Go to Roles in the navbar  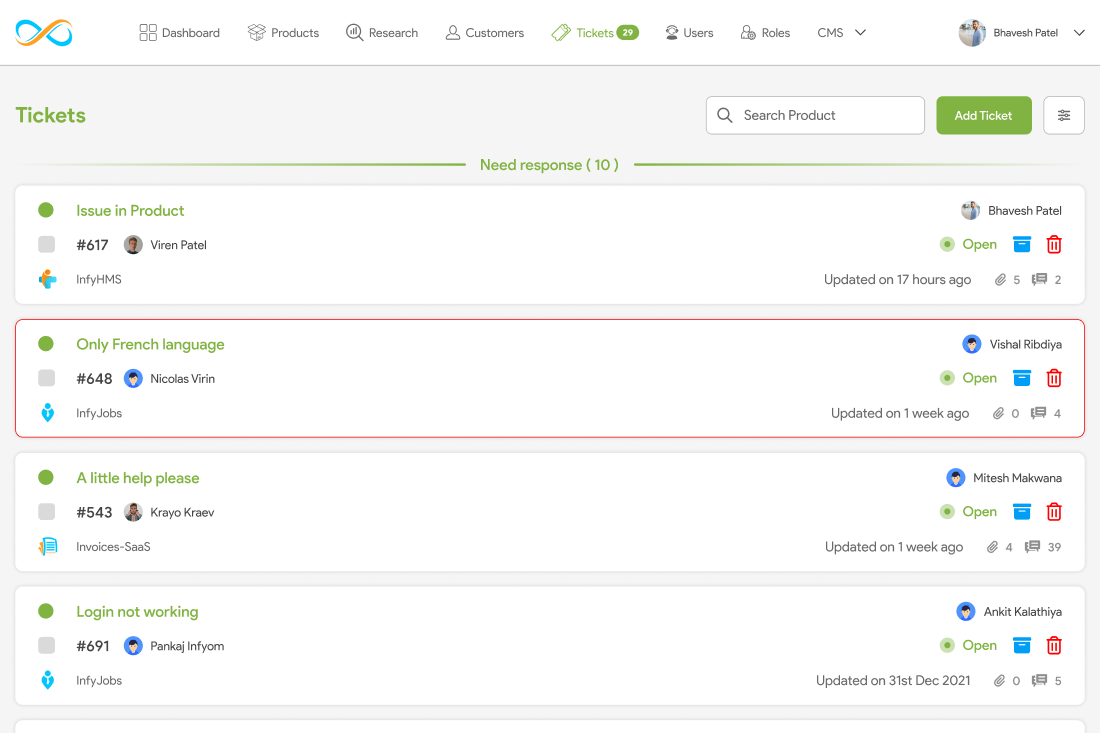765,33
